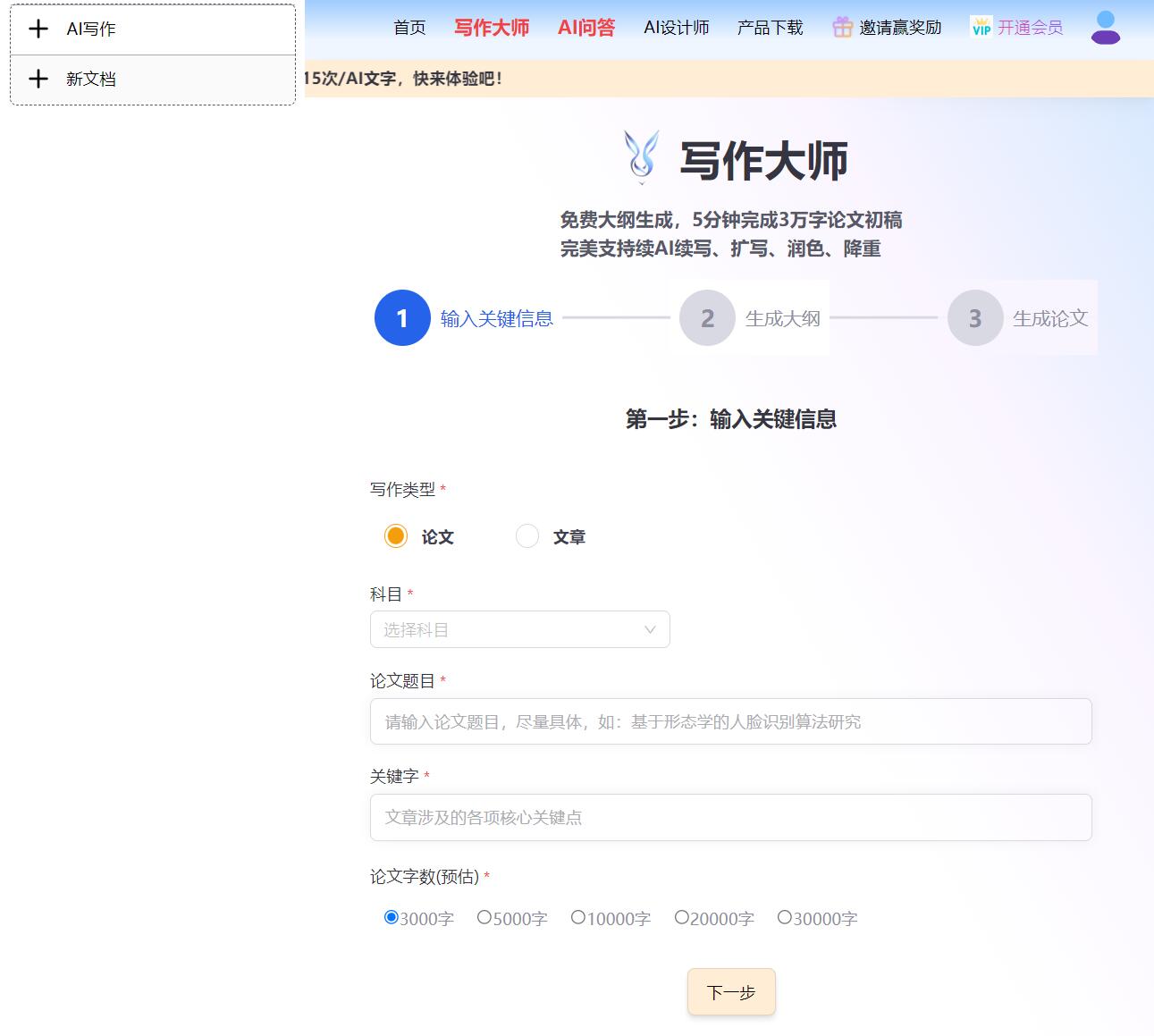1154x1036 pixels.
Task: Open the AI问答 nav tab
Action: (x=586, y=28)
